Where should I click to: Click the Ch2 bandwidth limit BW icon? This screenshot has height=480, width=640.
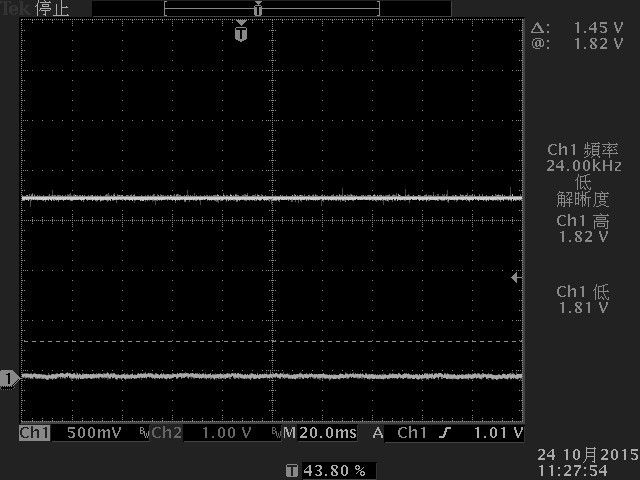pos(277,433)
